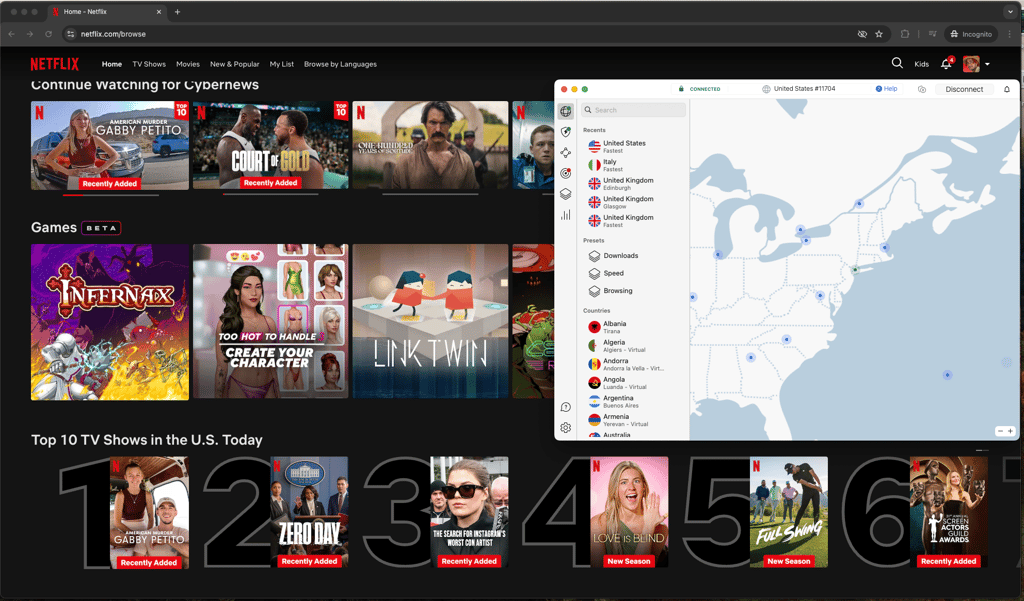Open Netflix notifications bell
Image resolution: width=1024 pixels, height=601 pixels.
[x=946, y=63]
